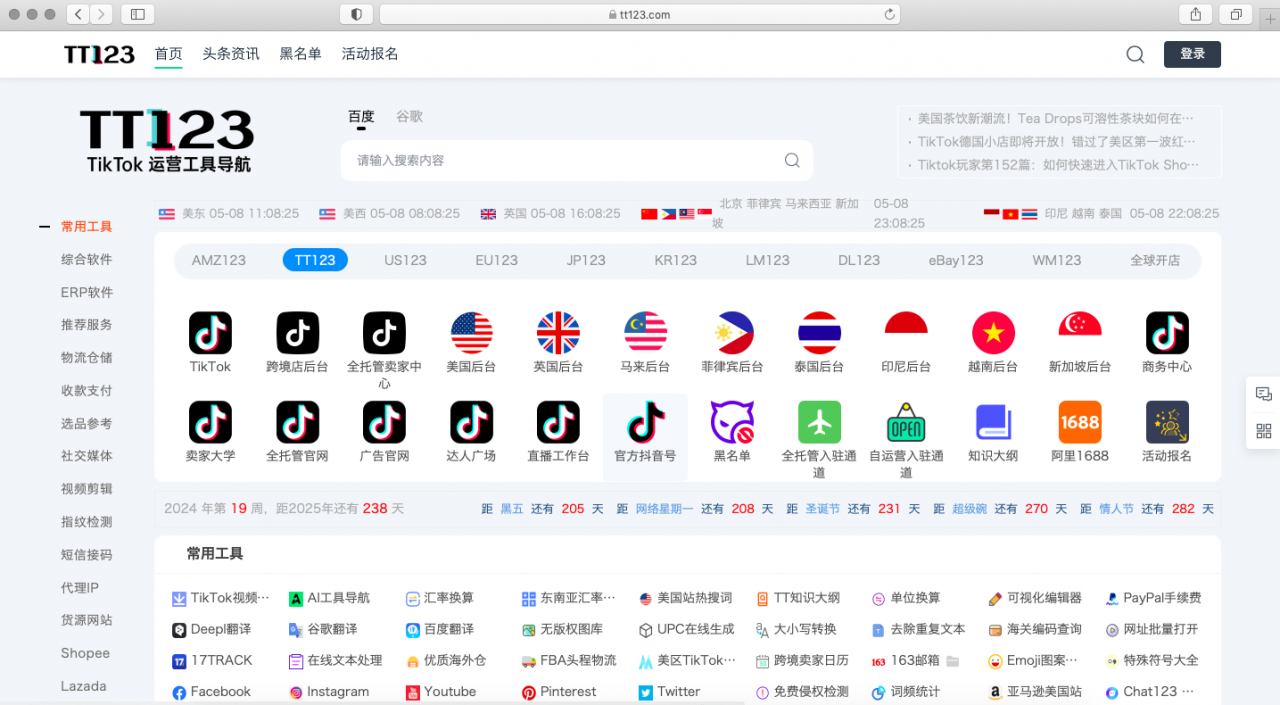
Task: Open the TikTok app icon shortcut
Action: pyautogui.click(x=210, y=333)
